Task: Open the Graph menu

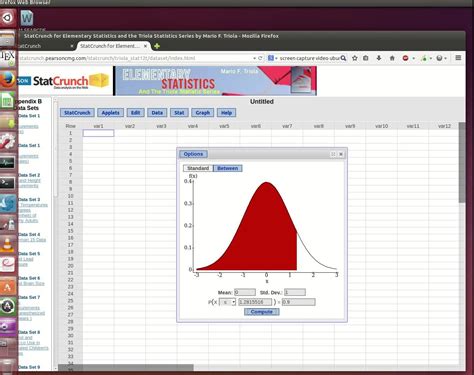Action: coord(203,113)
